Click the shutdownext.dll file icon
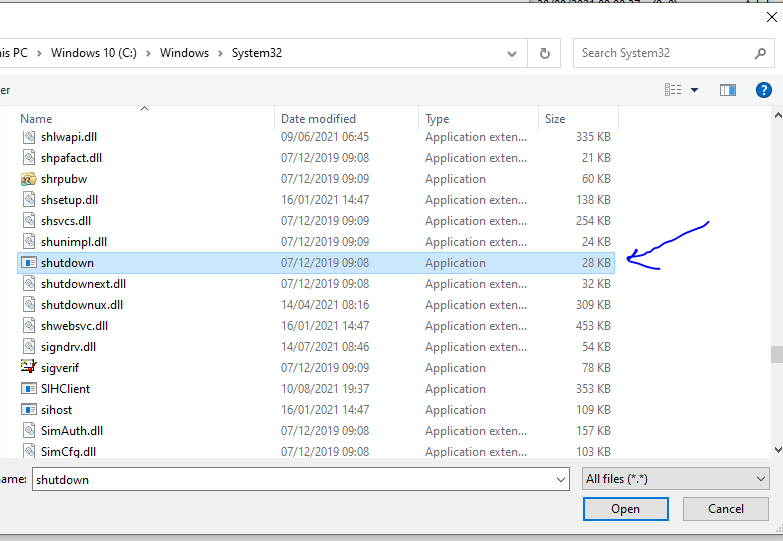Viewport: 783px width, 541px height. (x=29, y=284)
